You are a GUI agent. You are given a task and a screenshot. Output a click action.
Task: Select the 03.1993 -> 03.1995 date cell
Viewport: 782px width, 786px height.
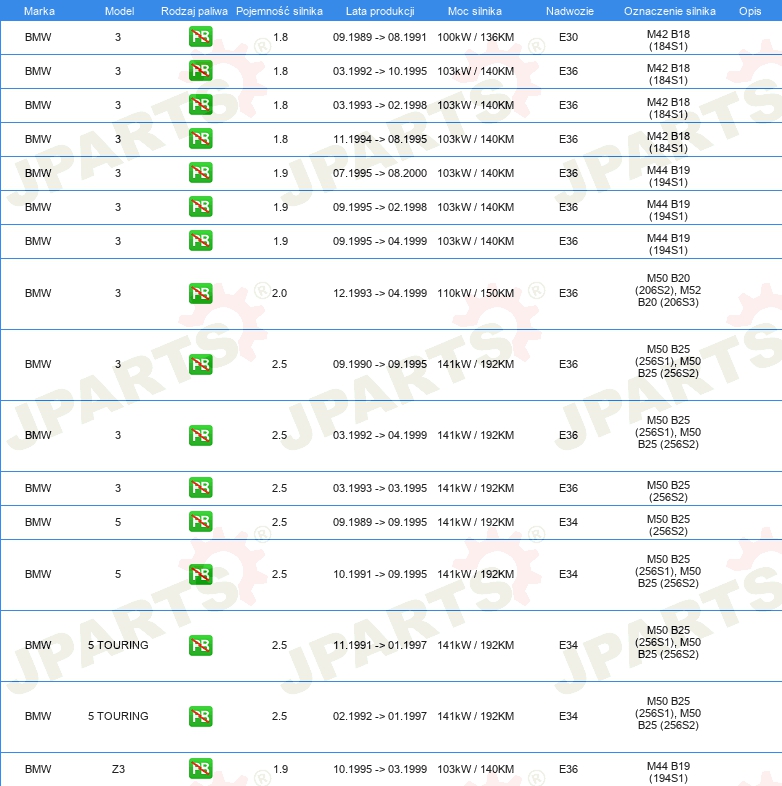pos(379,488)
